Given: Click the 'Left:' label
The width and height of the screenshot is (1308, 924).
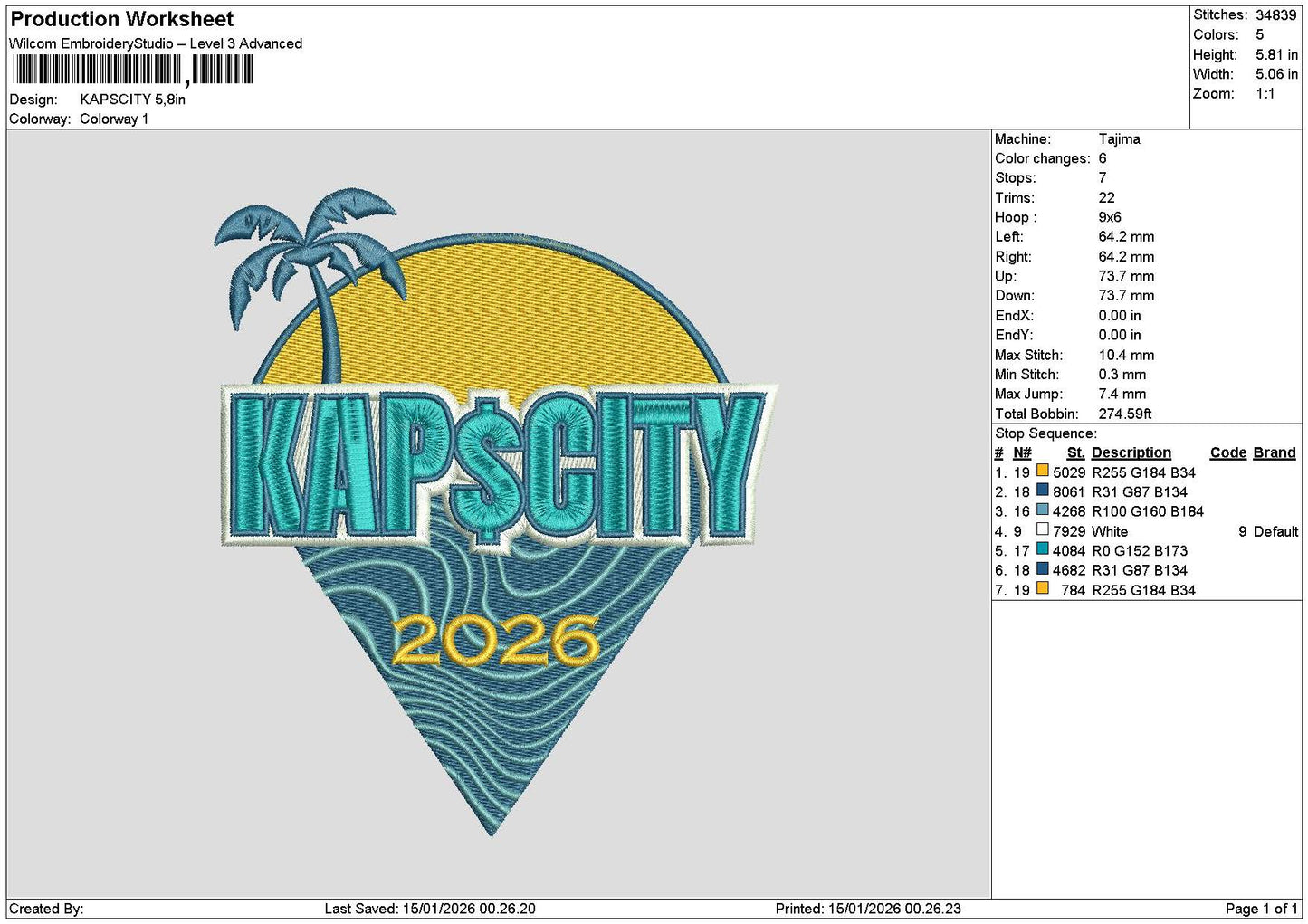Looking at the screenshot, I should point(1008,237).
